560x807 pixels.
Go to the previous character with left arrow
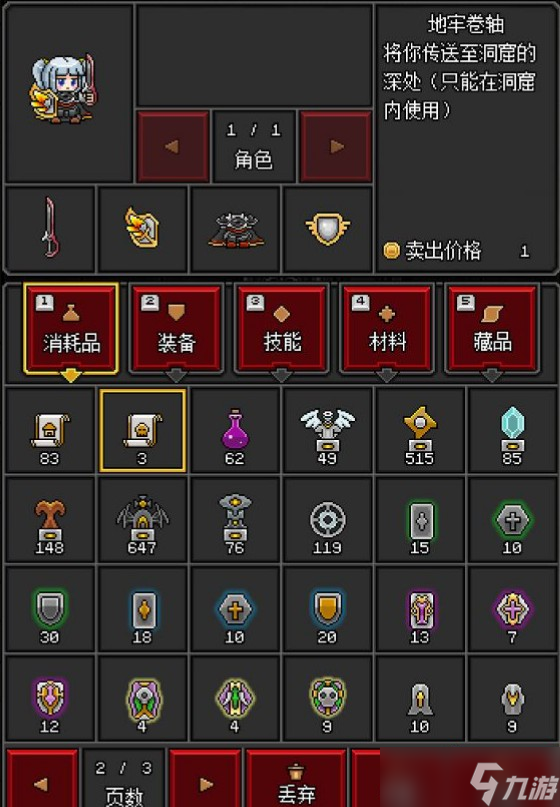pos(173,146)
